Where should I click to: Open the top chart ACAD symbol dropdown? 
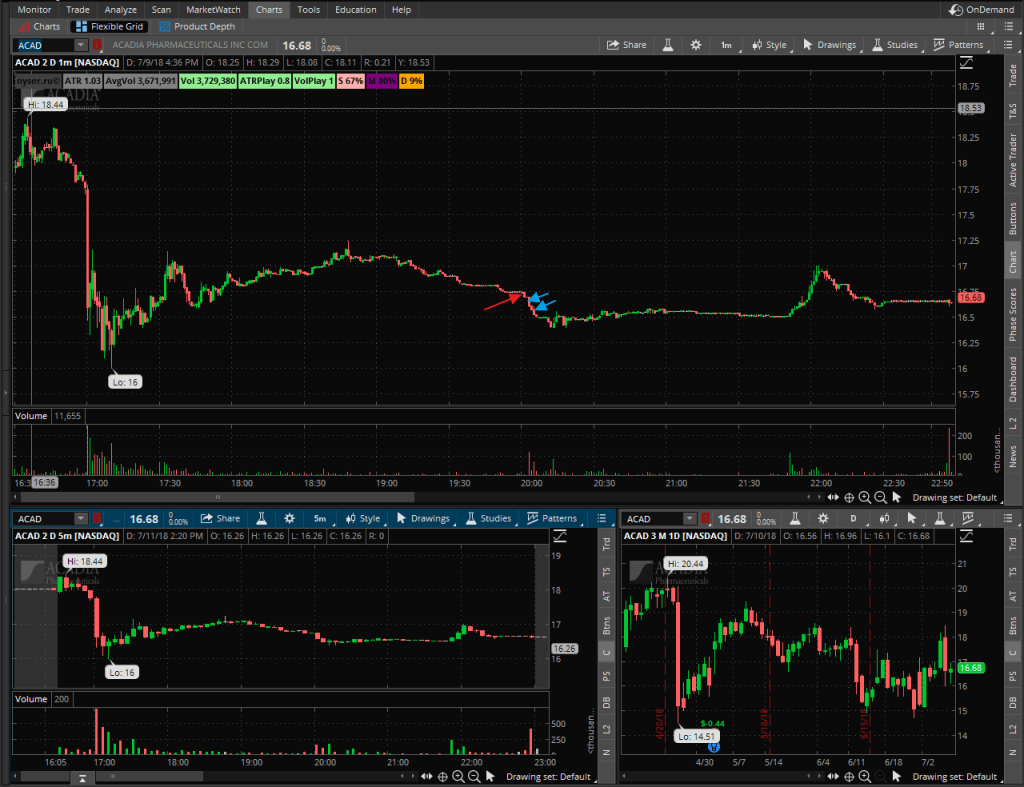pos(80,45)
